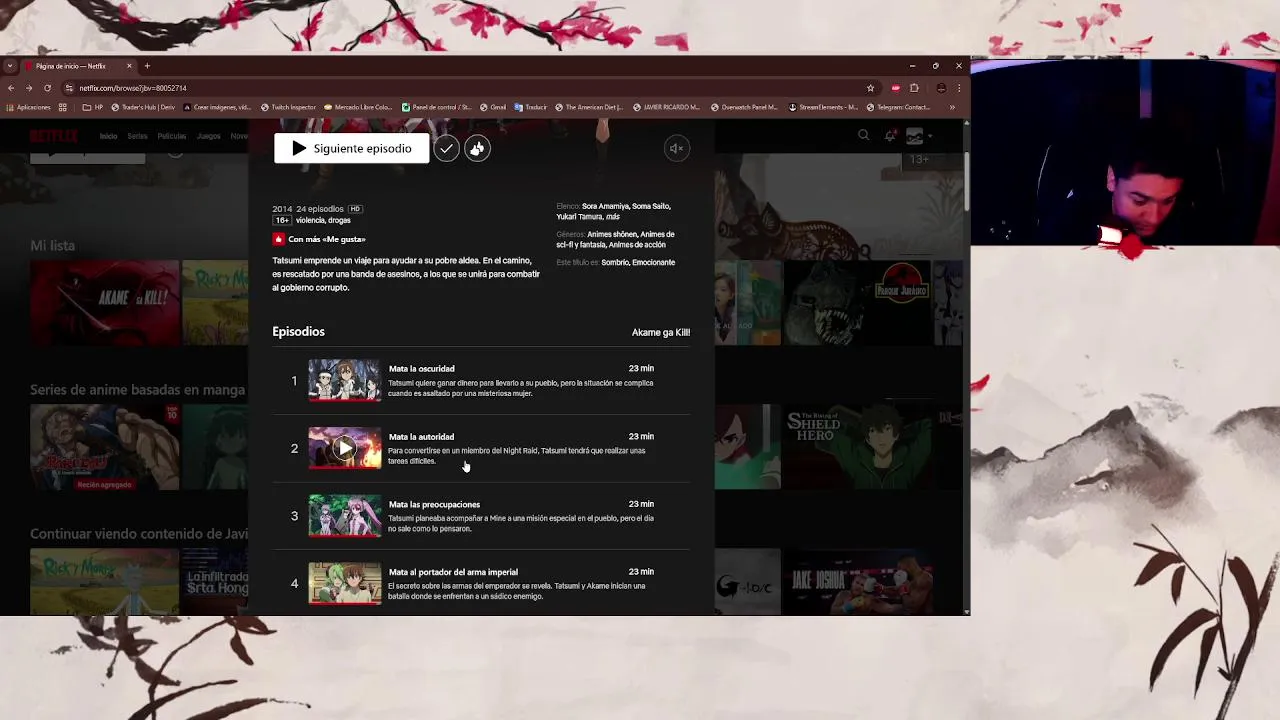Open the Jake Joshua card

(858, 582)
